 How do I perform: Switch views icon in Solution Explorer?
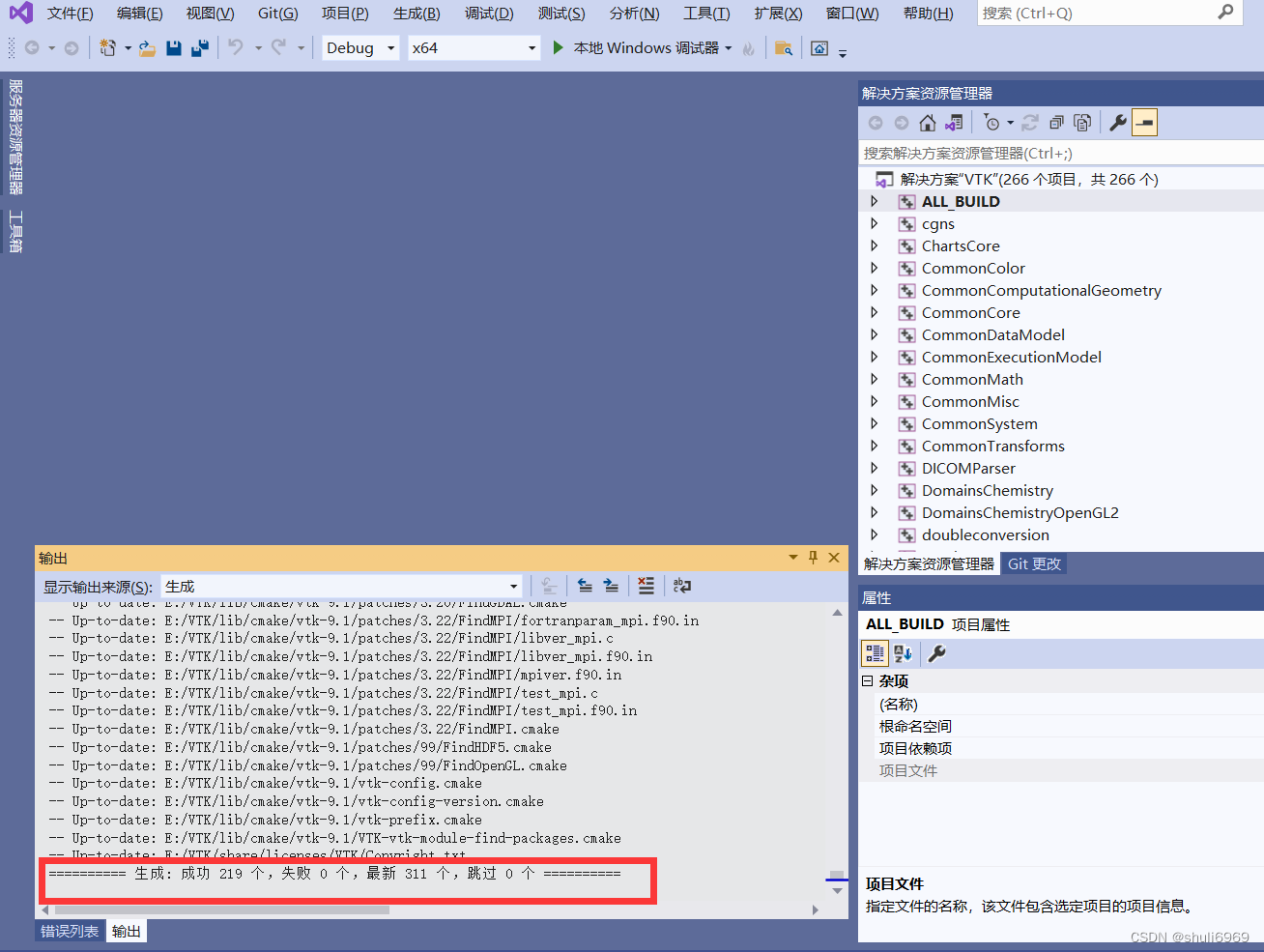point(954,123)
